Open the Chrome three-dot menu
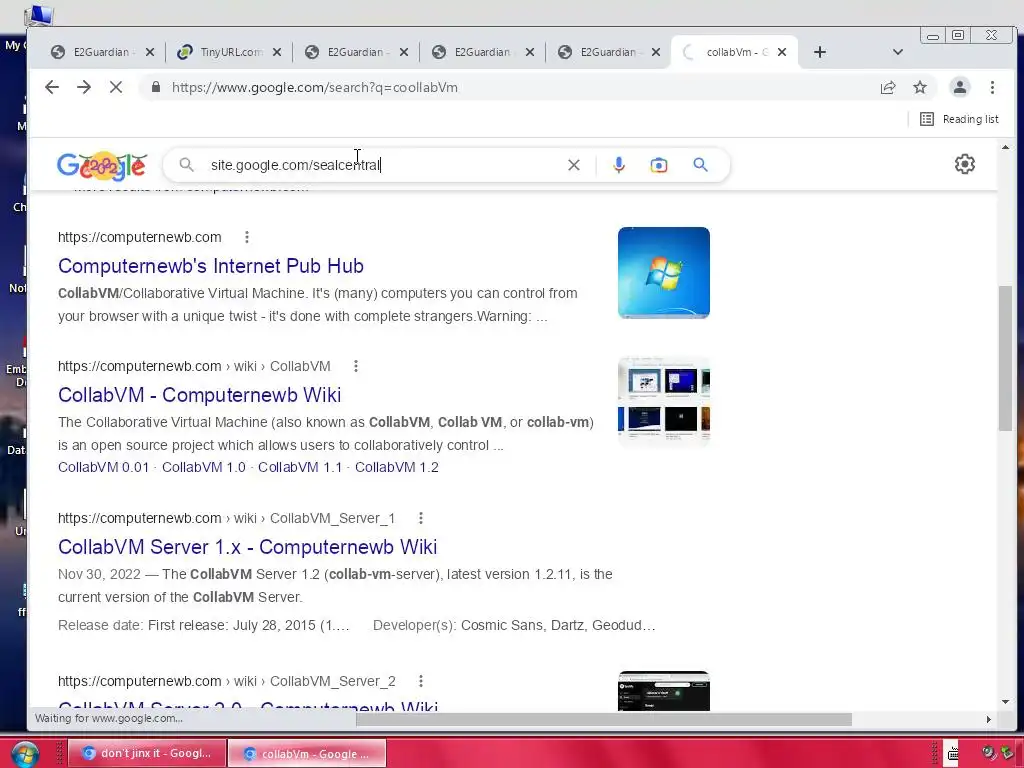 coord(992,87)
